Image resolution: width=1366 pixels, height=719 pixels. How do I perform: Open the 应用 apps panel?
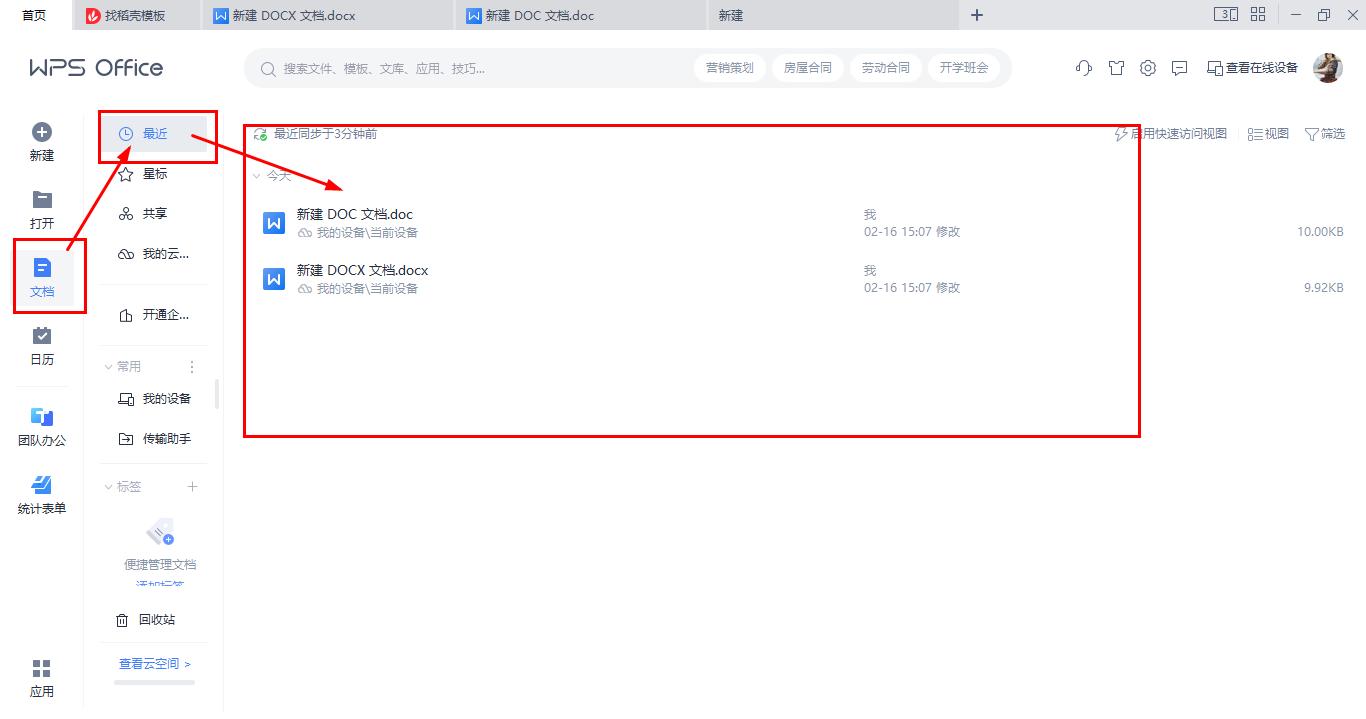pyautogui.click(x=41, y=677)
